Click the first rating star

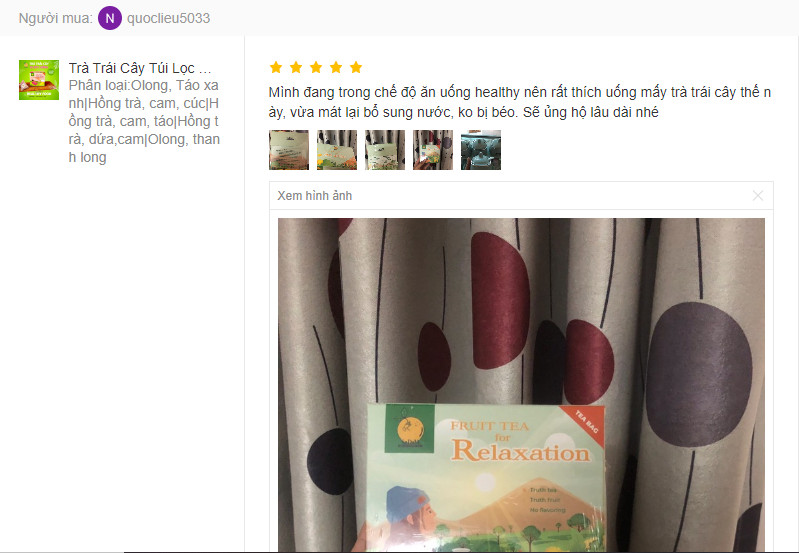276,67
